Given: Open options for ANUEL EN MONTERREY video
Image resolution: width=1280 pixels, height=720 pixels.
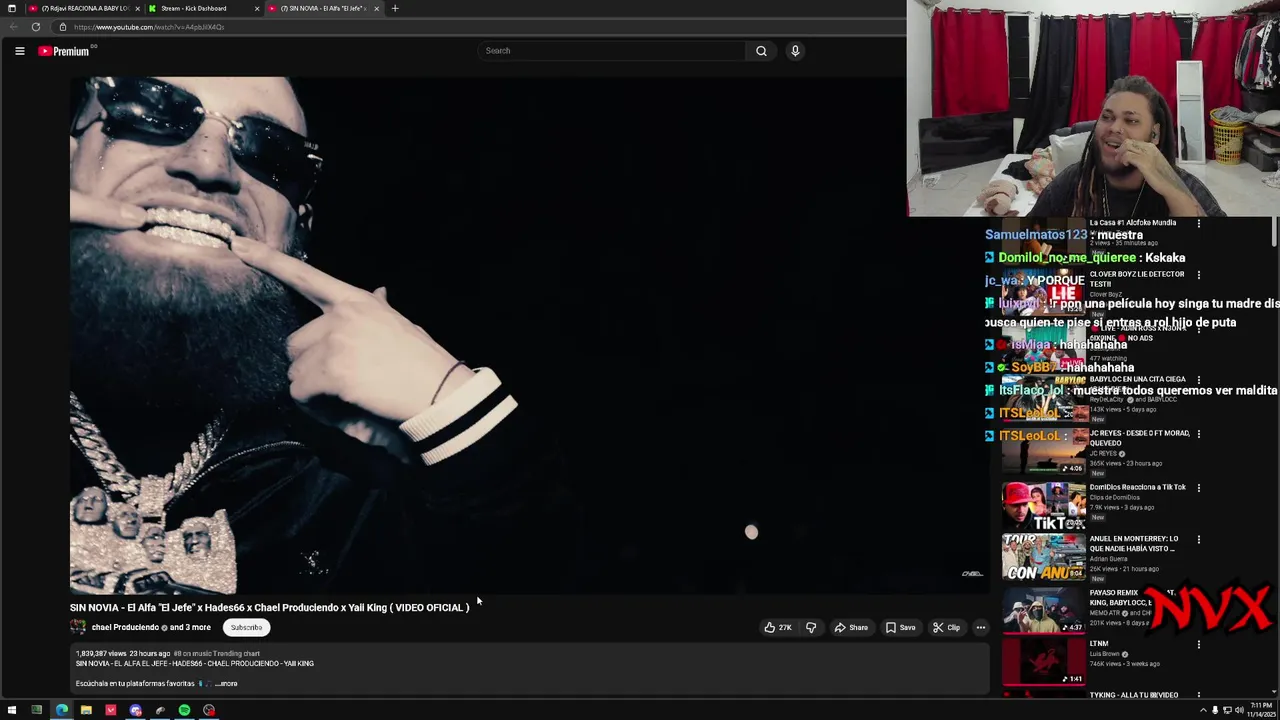Looking at the screenshot, I should (1199, 540).
